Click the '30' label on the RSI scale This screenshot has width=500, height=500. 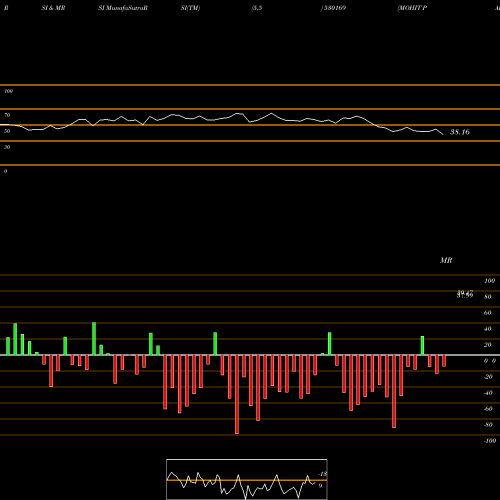7,147
